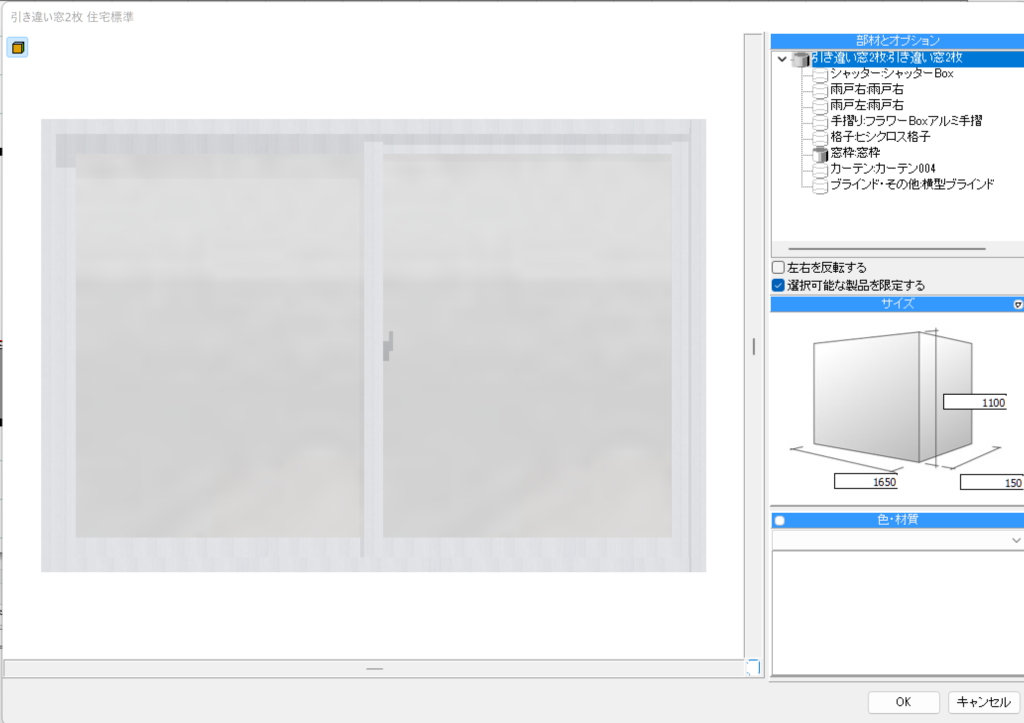Click the cylinder icon beside カーテン:カーテン004

tap(819, 170)
